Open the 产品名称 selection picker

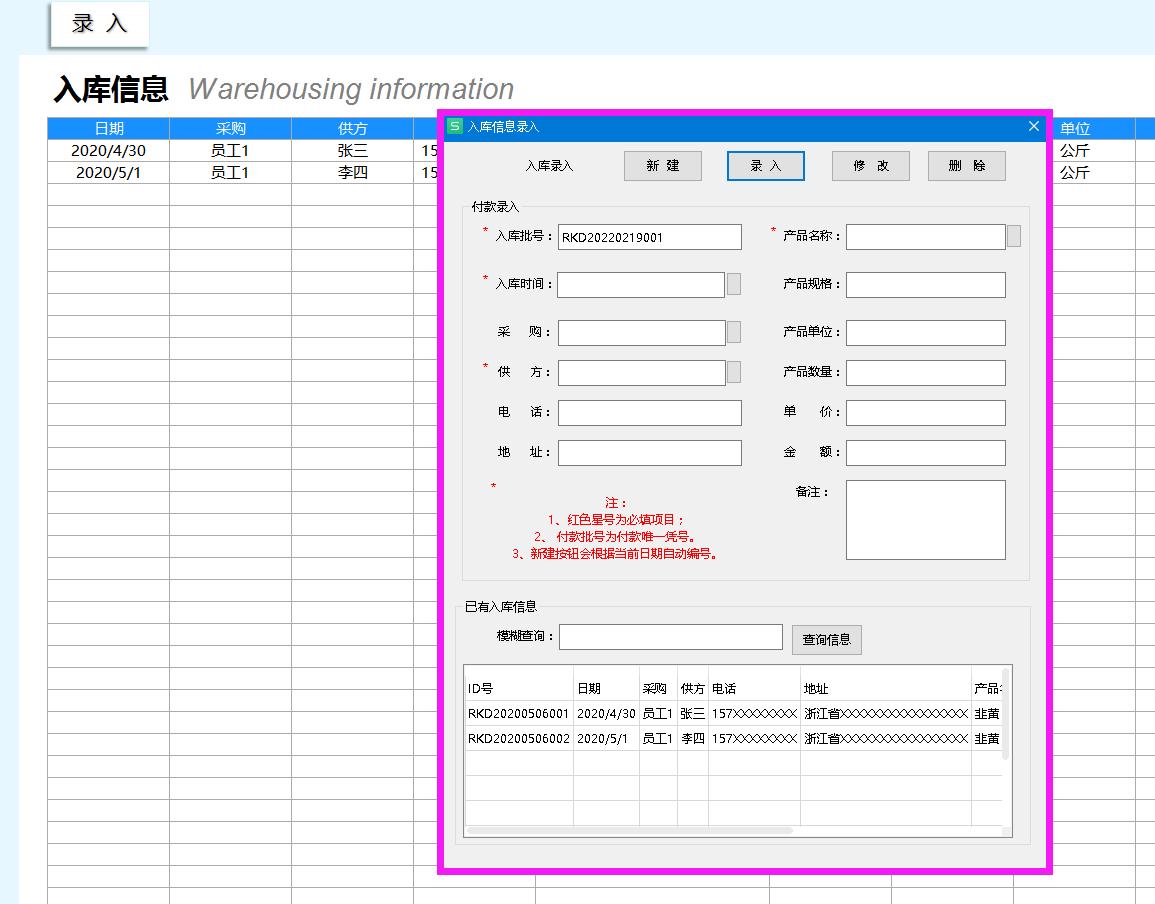[1012, 236]
